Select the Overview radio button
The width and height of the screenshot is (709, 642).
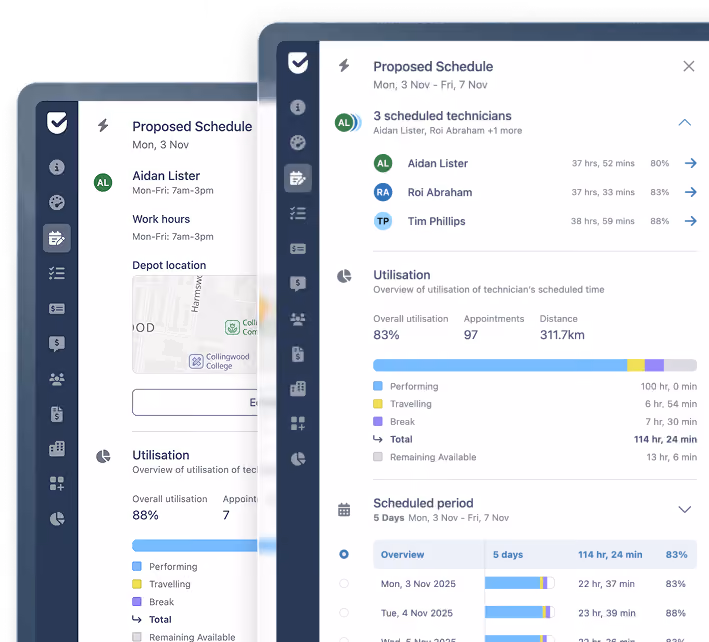(344, 554)
